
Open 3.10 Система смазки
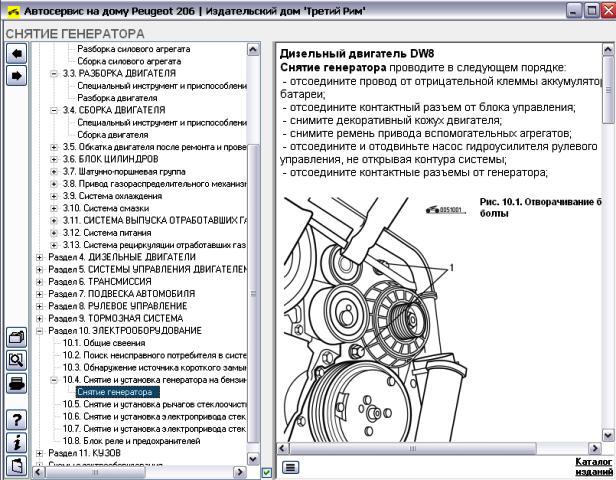pyautogui.click(x=106, y=208)
